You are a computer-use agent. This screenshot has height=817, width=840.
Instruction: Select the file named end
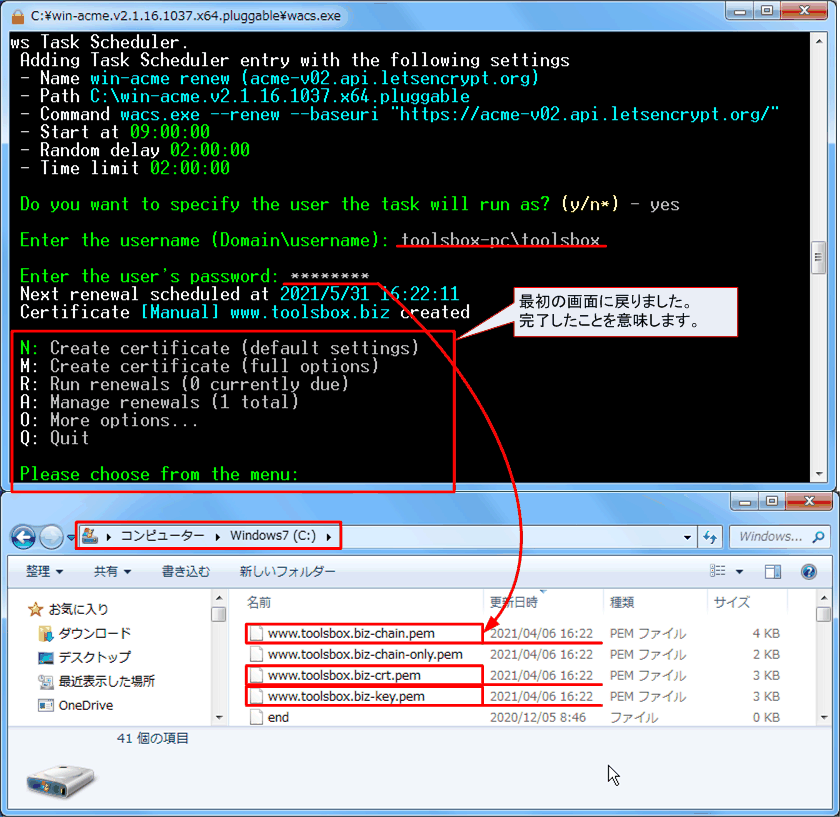click(x=278, y=717)
